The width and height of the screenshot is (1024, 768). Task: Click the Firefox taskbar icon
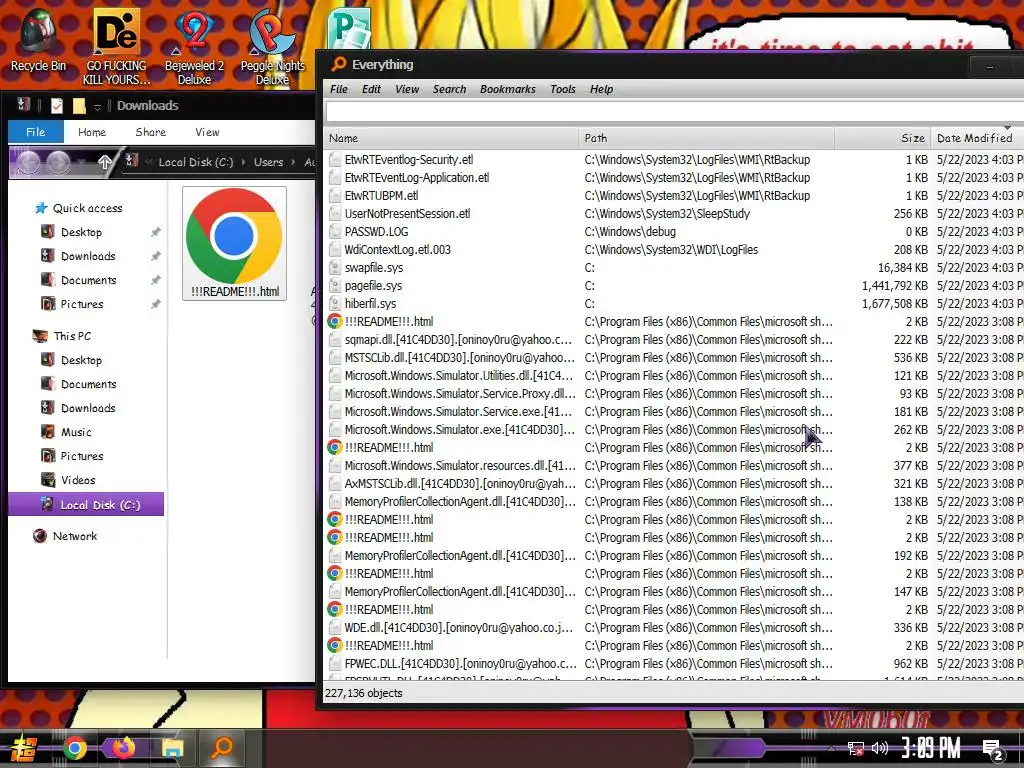(x=123, y=748)
